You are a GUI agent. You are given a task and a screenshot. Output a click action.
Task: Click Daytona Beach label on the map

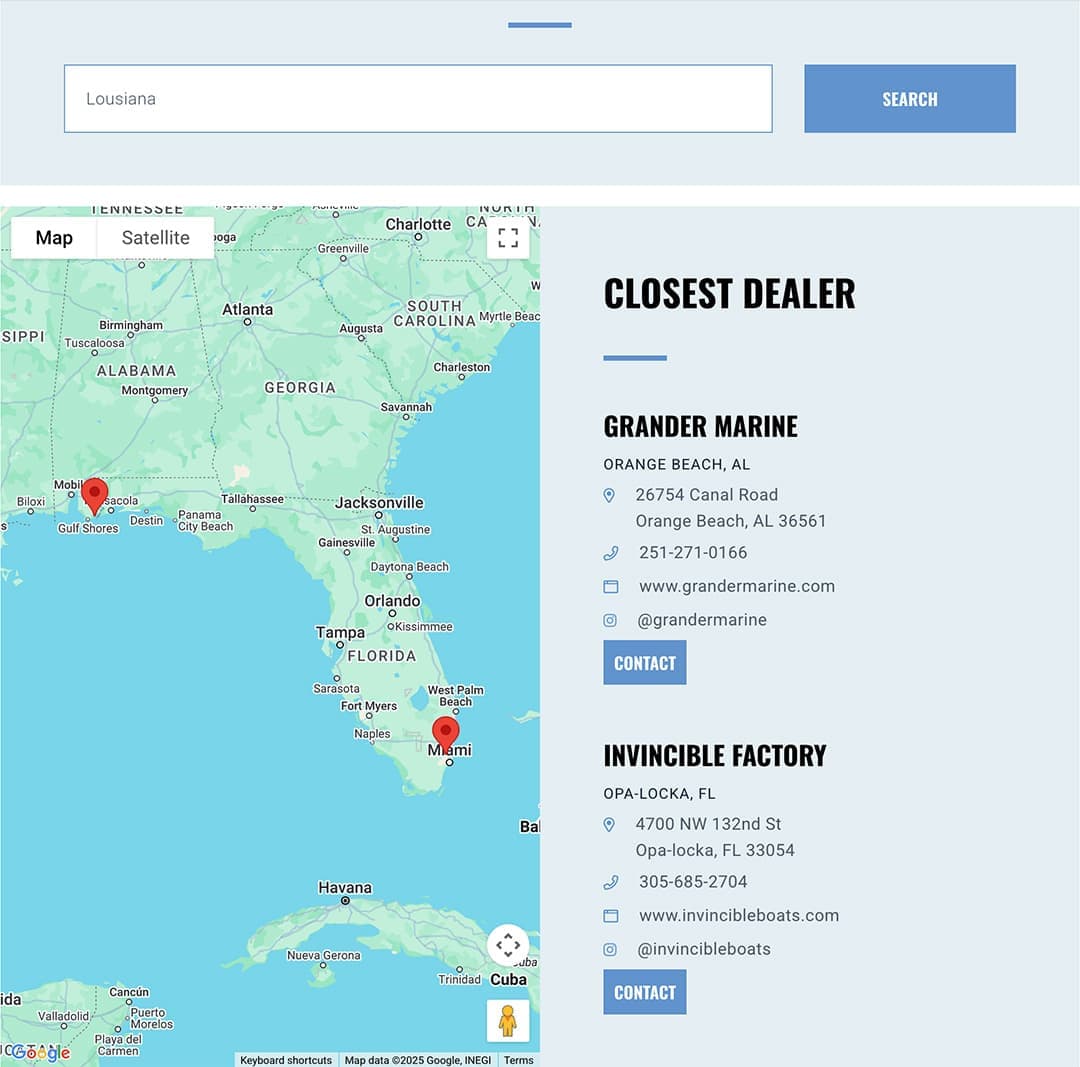(x=409, y=567)
